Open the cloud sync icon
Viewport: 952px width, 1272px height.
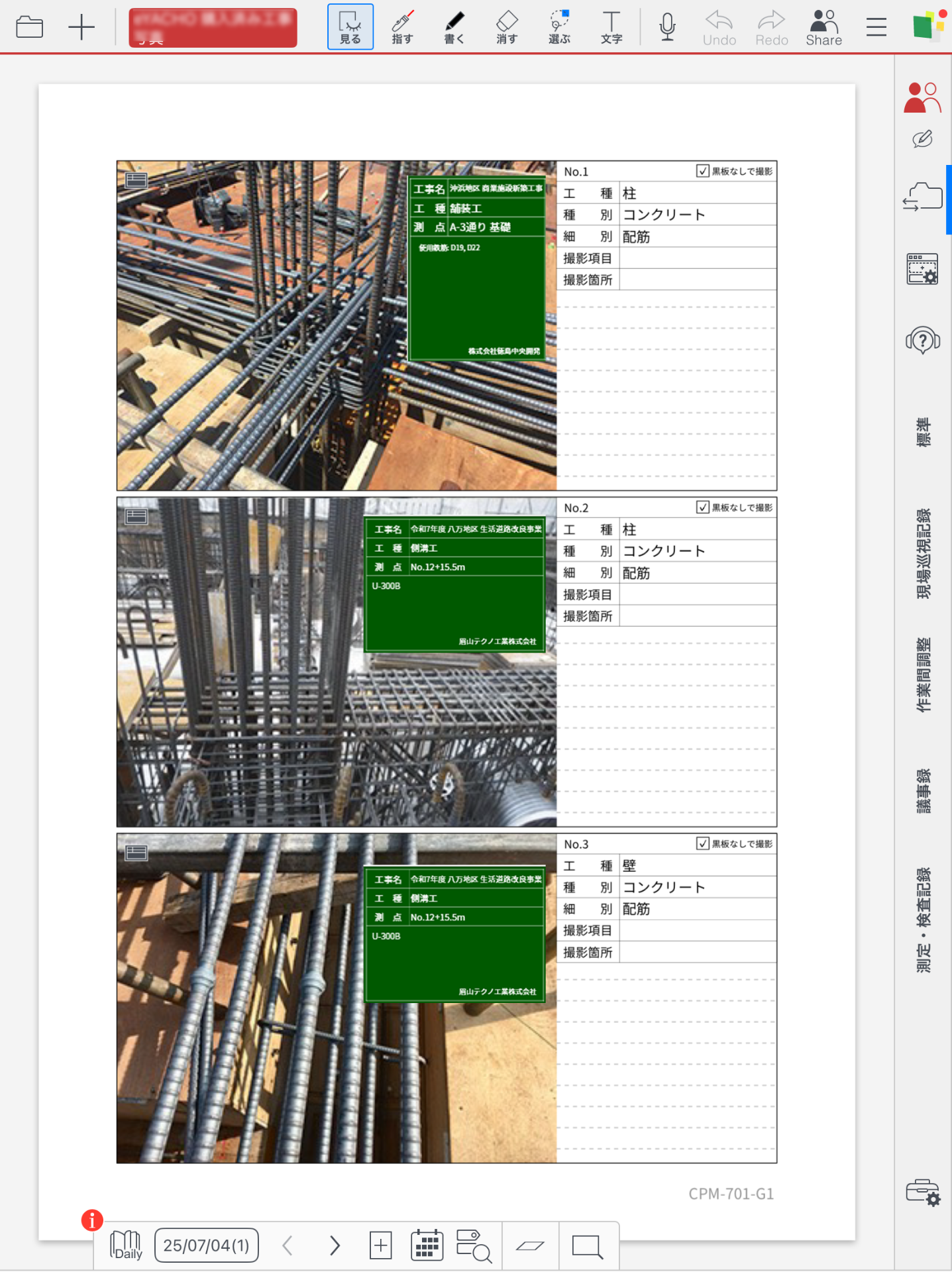click(x=922, y=197)
